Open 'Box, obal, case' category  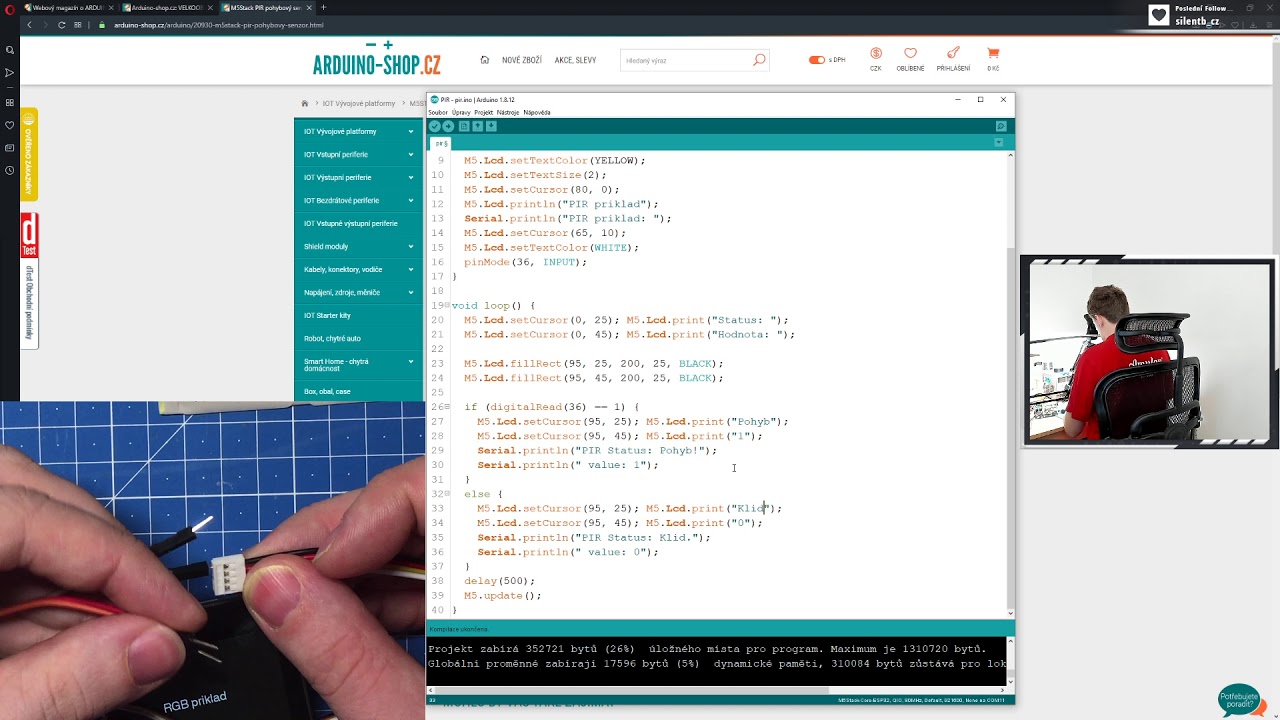[359, 391]
